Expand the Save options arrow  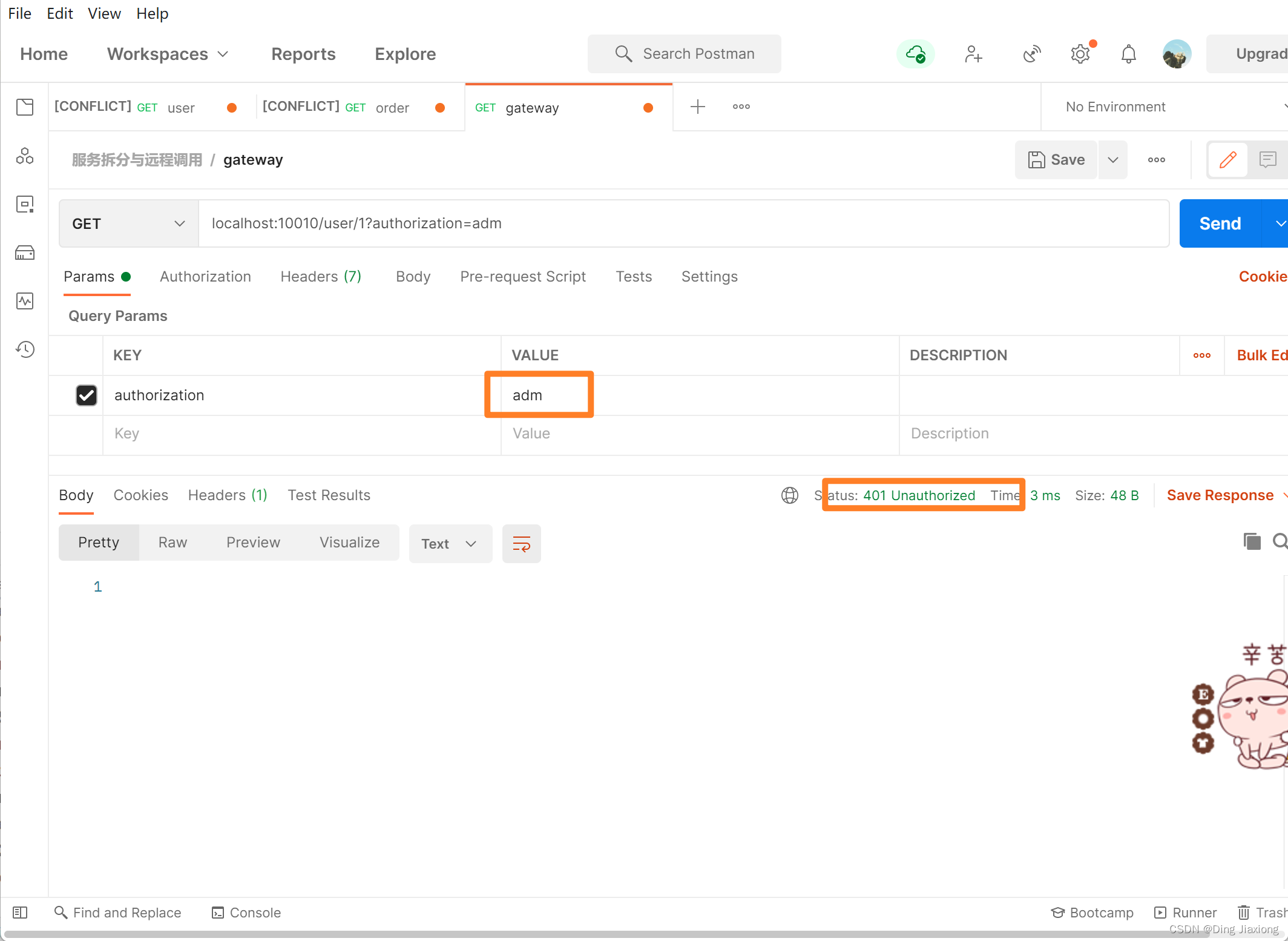click(1113, 160)
